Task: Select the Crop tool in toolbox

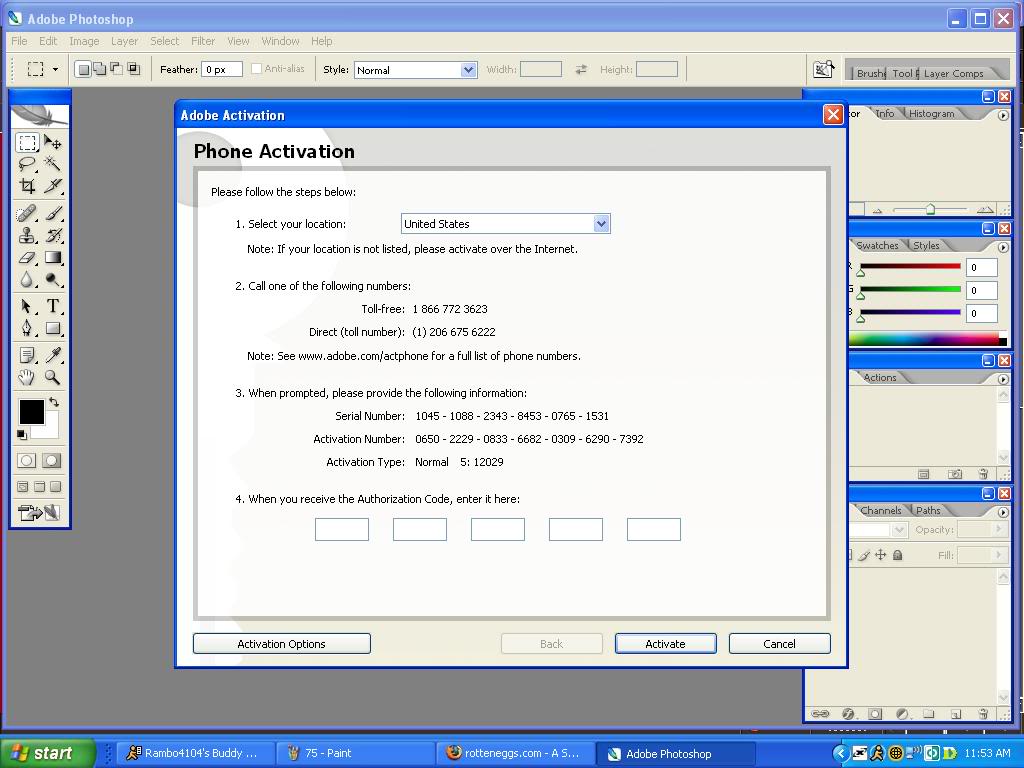Action: 27,186
